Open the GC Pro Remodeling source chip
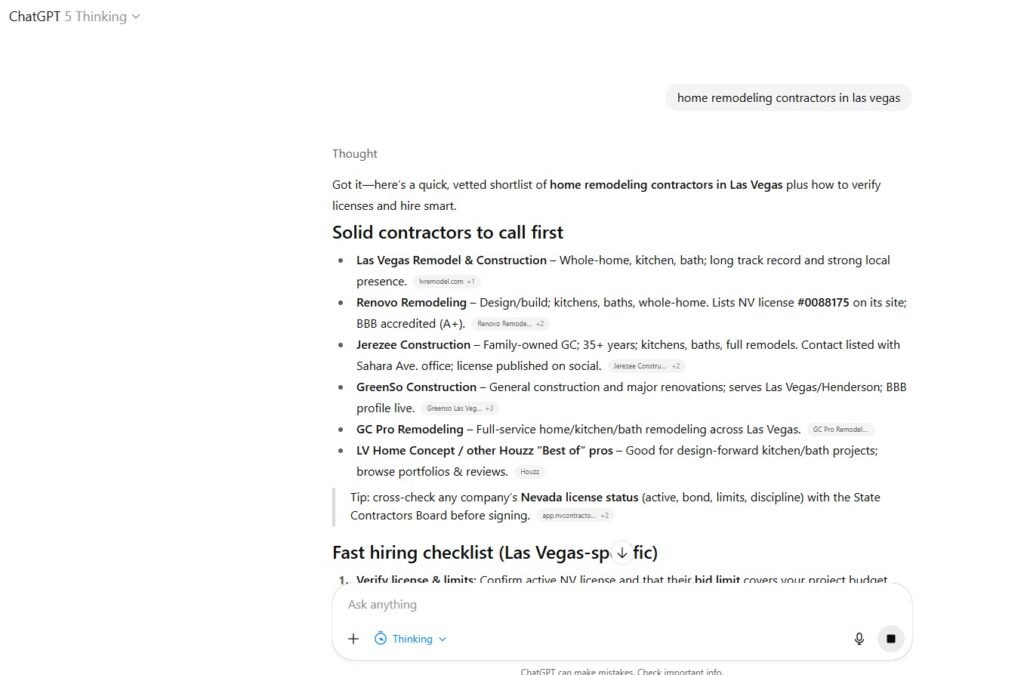Image resolution: width=1024 pixels, height=675 pixels. point(840,430)
